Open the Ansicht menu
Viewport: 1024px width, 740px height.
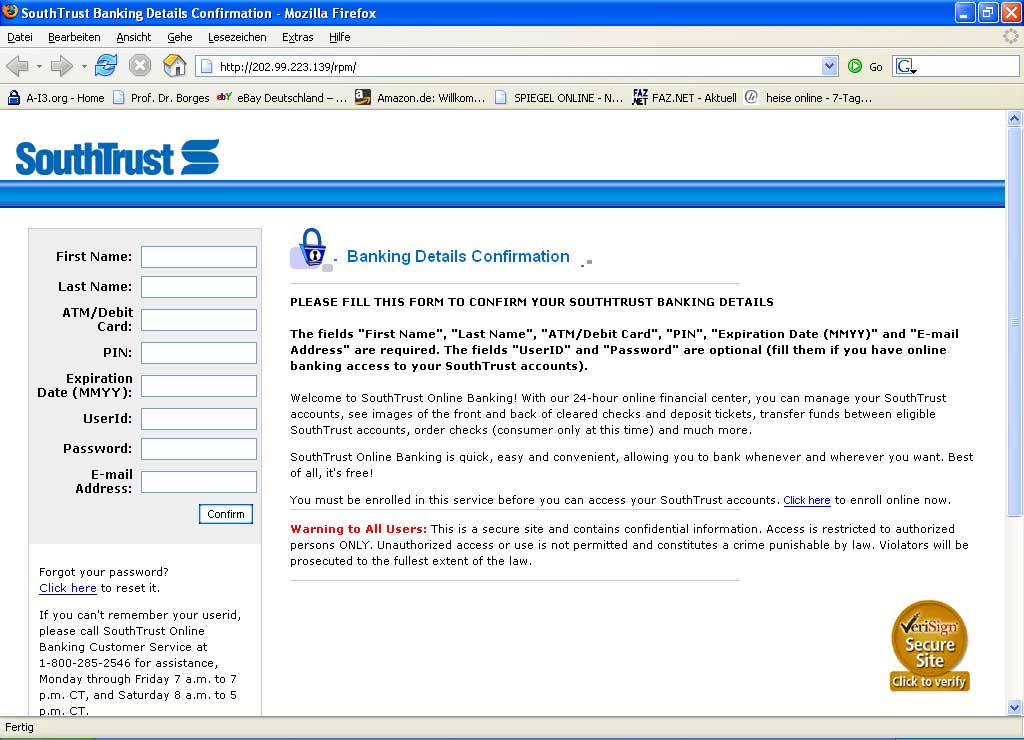pos(134,37)
